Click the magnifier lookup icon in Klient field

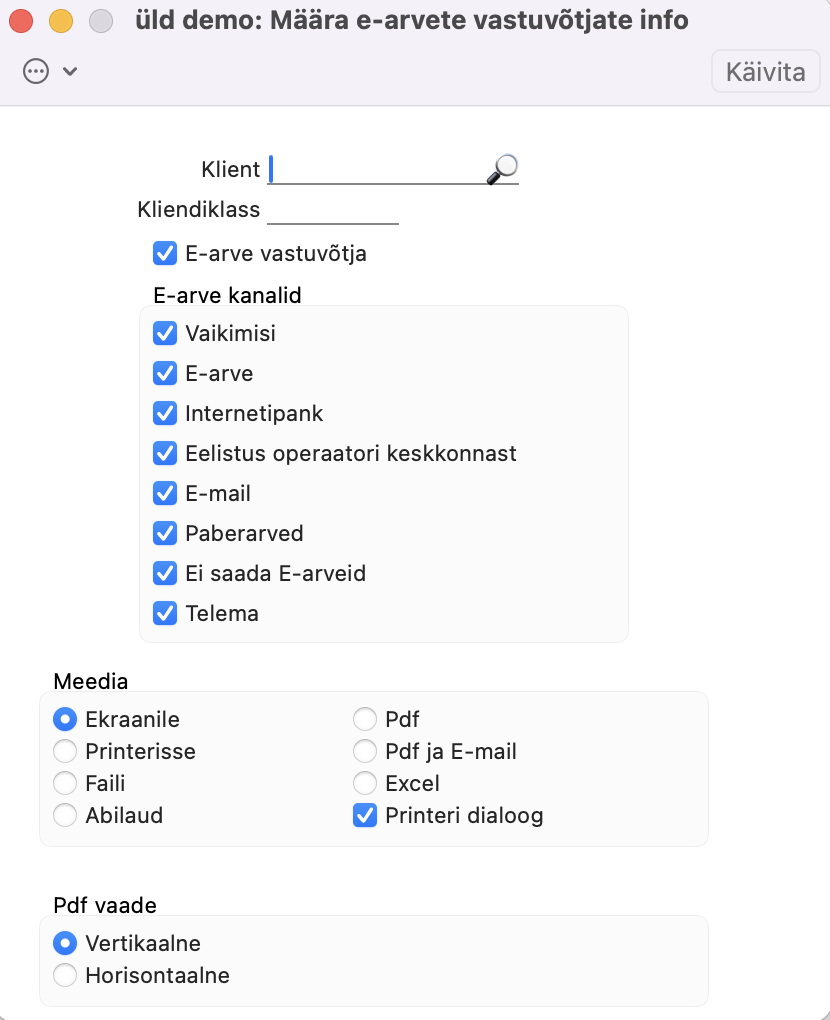pyautogui.click(x=502, y=169)
